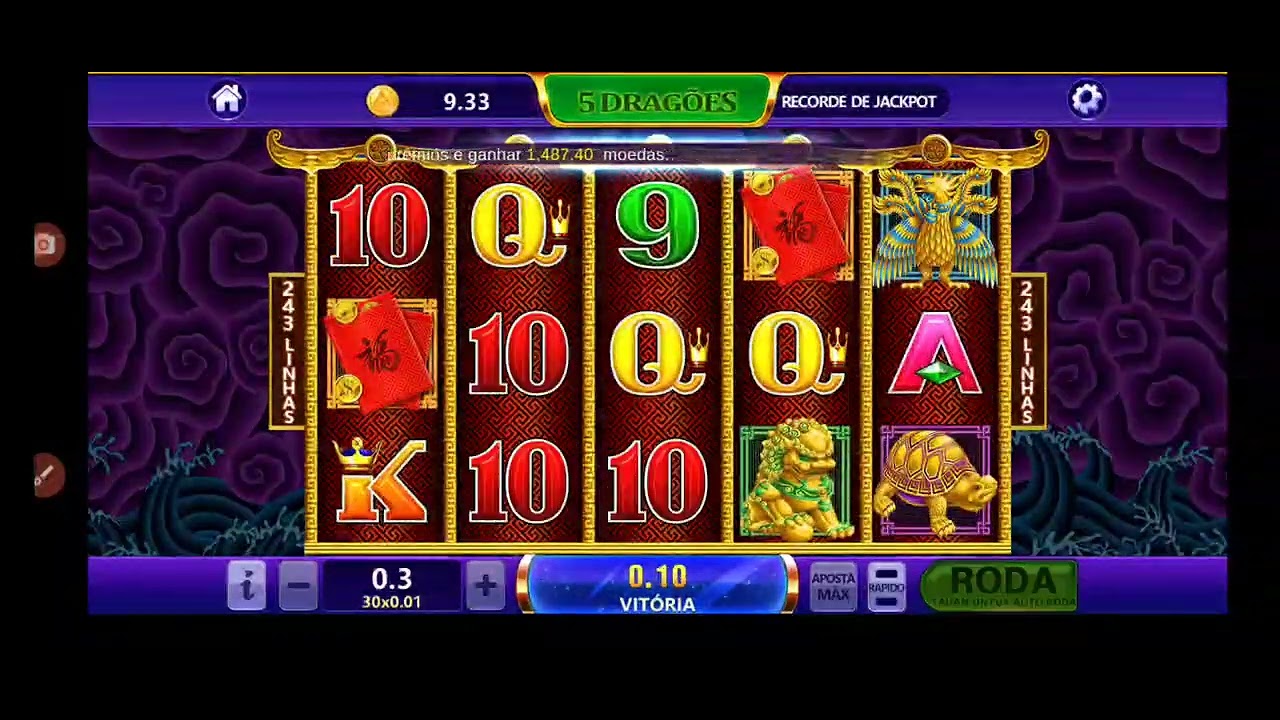Click the 0.3 bet amount display
Screen dimensions: 1280x720
pyautogui.click(x=391, y=587)
